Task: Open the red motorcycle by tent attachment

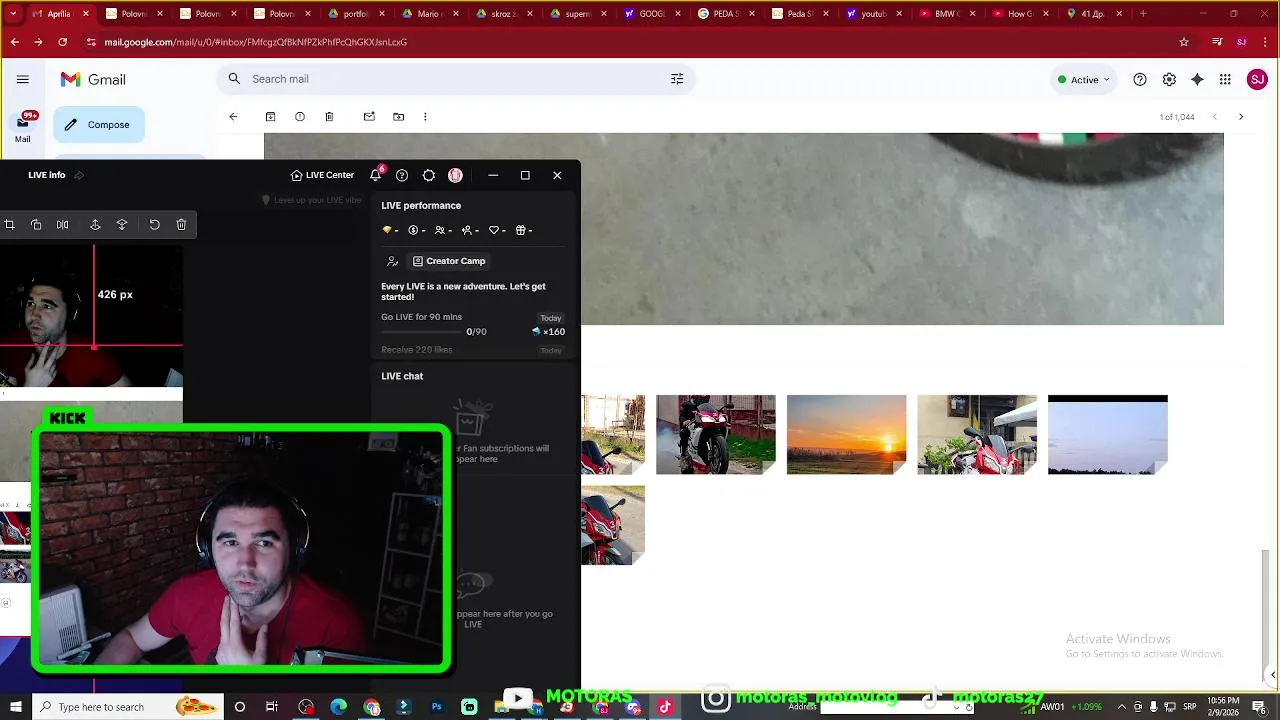Action: click(977, 434)
